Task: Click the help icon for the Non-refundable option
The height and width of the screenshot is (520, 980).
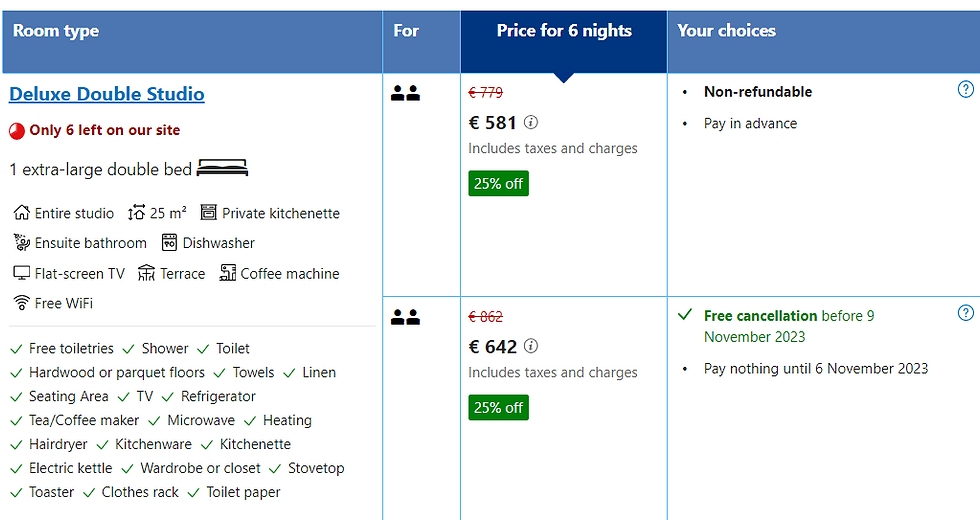Action: click(x=965, y=90)
